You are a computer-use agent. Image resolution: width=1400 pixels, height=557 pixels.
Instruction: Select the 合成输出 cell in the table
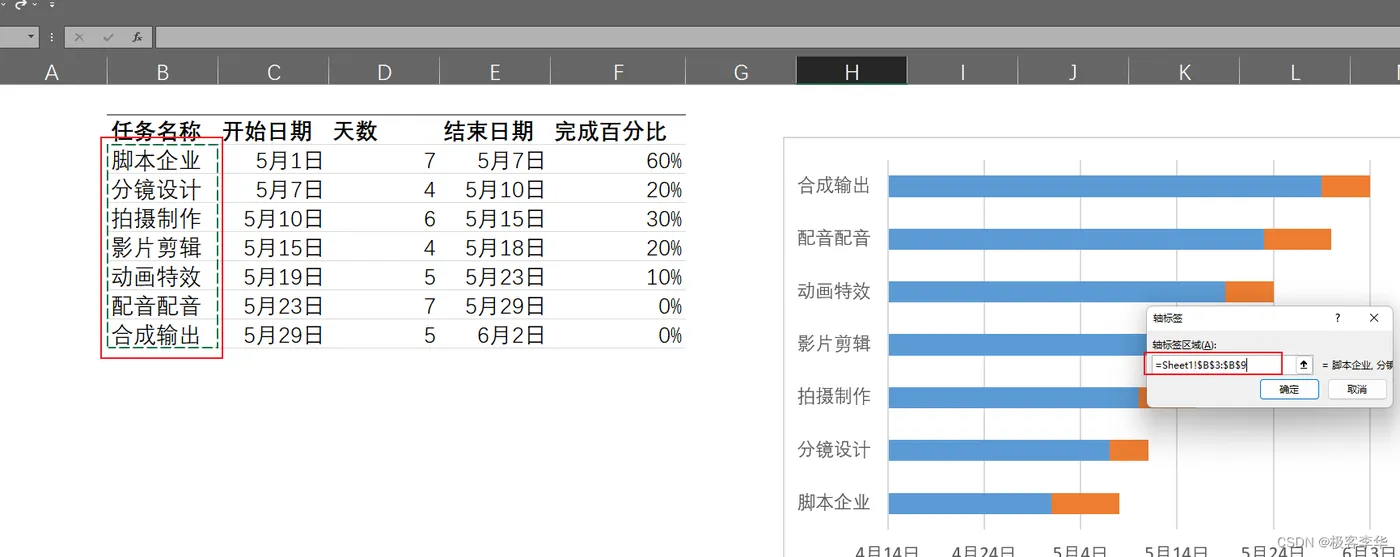tap(162, 334)
